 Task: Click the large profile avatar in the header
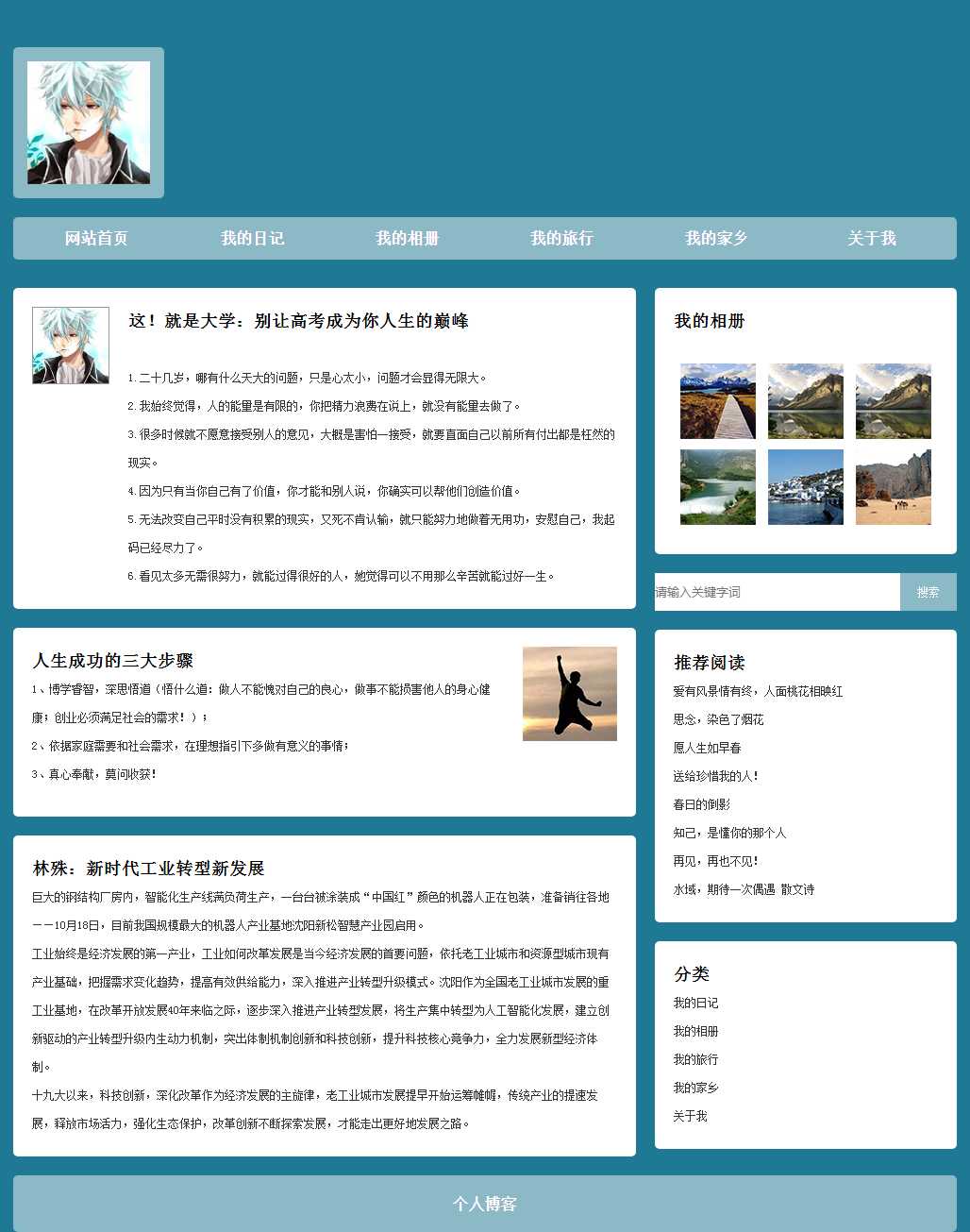coord(89,123)
